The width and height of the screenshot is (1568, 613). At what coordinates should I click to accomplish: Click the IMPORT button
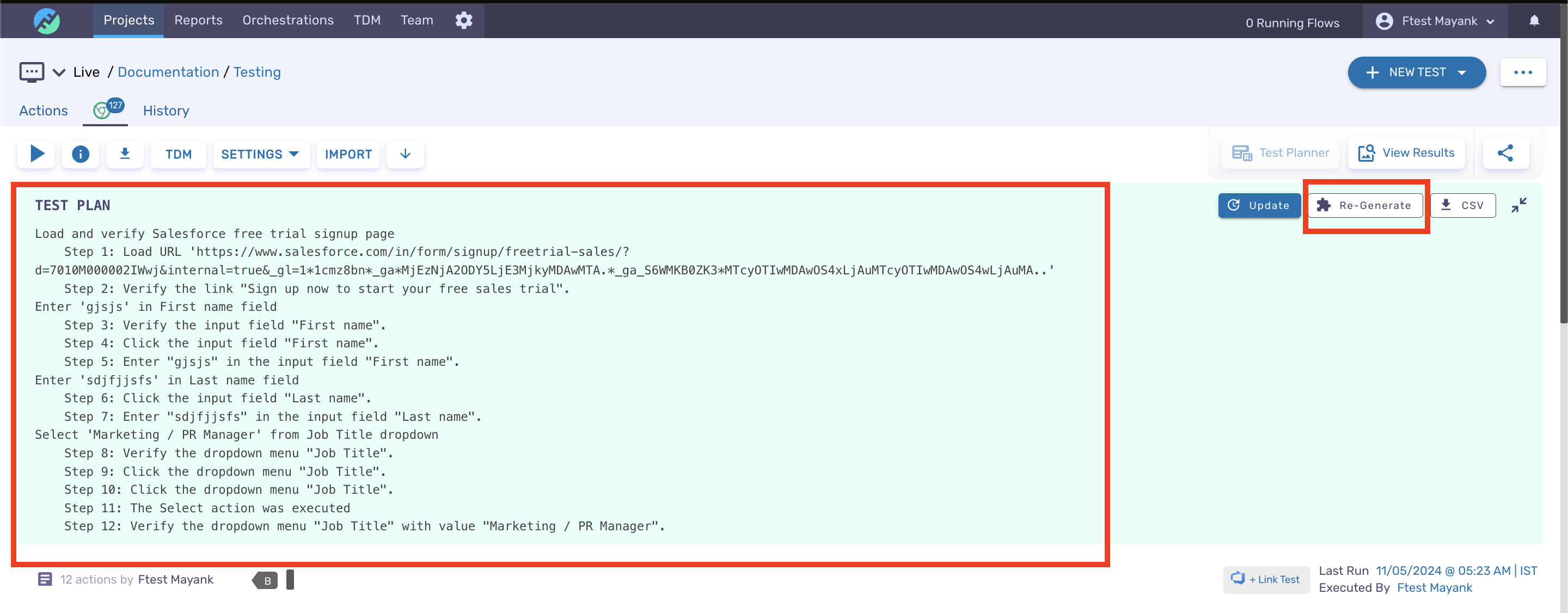[x=348, y=154]
